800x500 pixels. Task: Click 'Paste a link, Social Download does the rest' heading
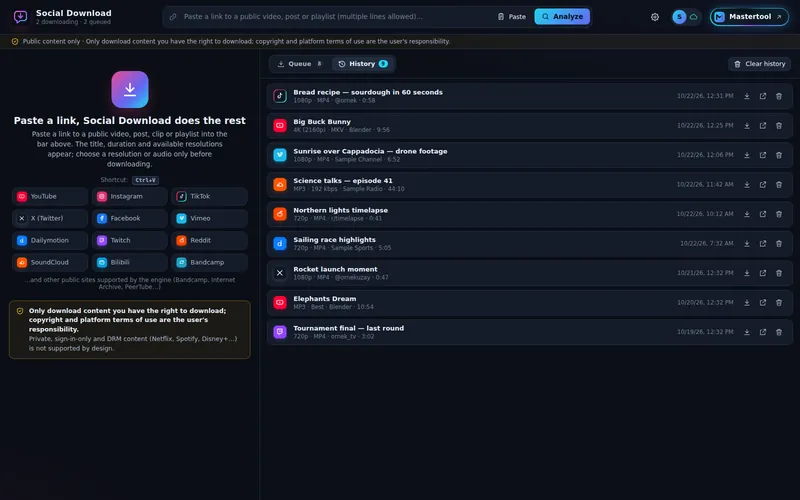[130, 120]
